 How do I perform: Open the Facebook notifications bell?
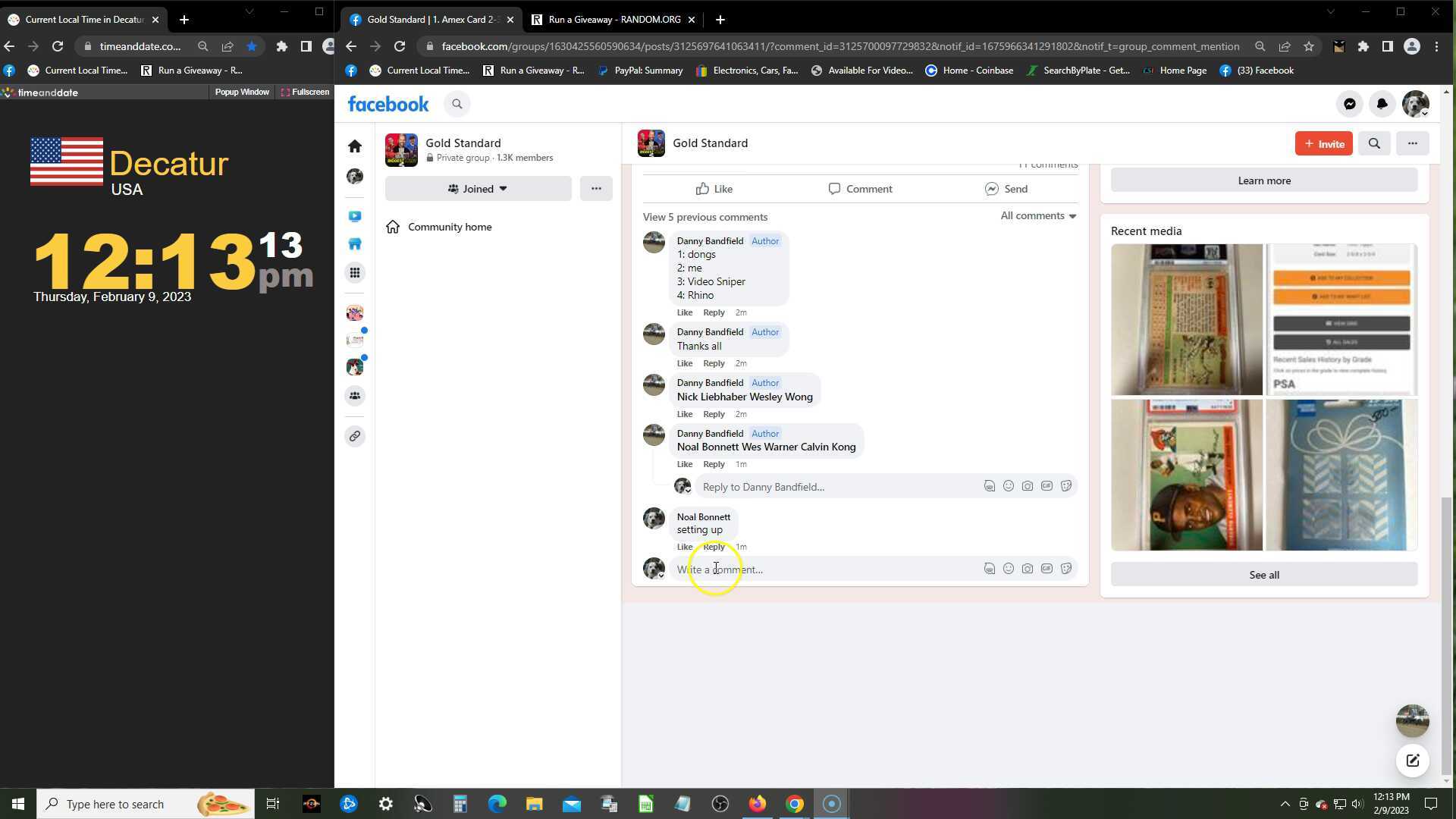coord(1382,105)
